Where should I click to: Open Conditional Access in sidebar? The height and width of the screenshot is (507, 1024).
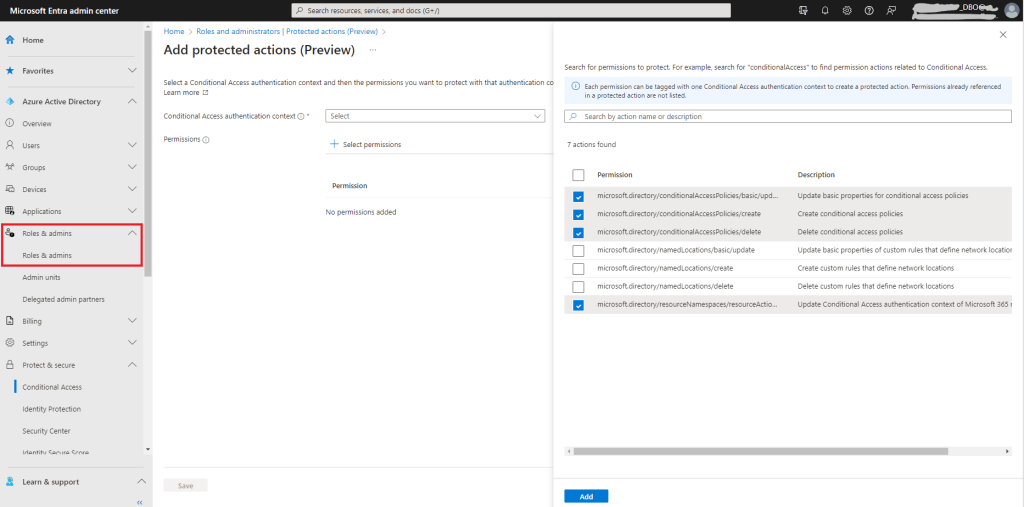[52, 387]
